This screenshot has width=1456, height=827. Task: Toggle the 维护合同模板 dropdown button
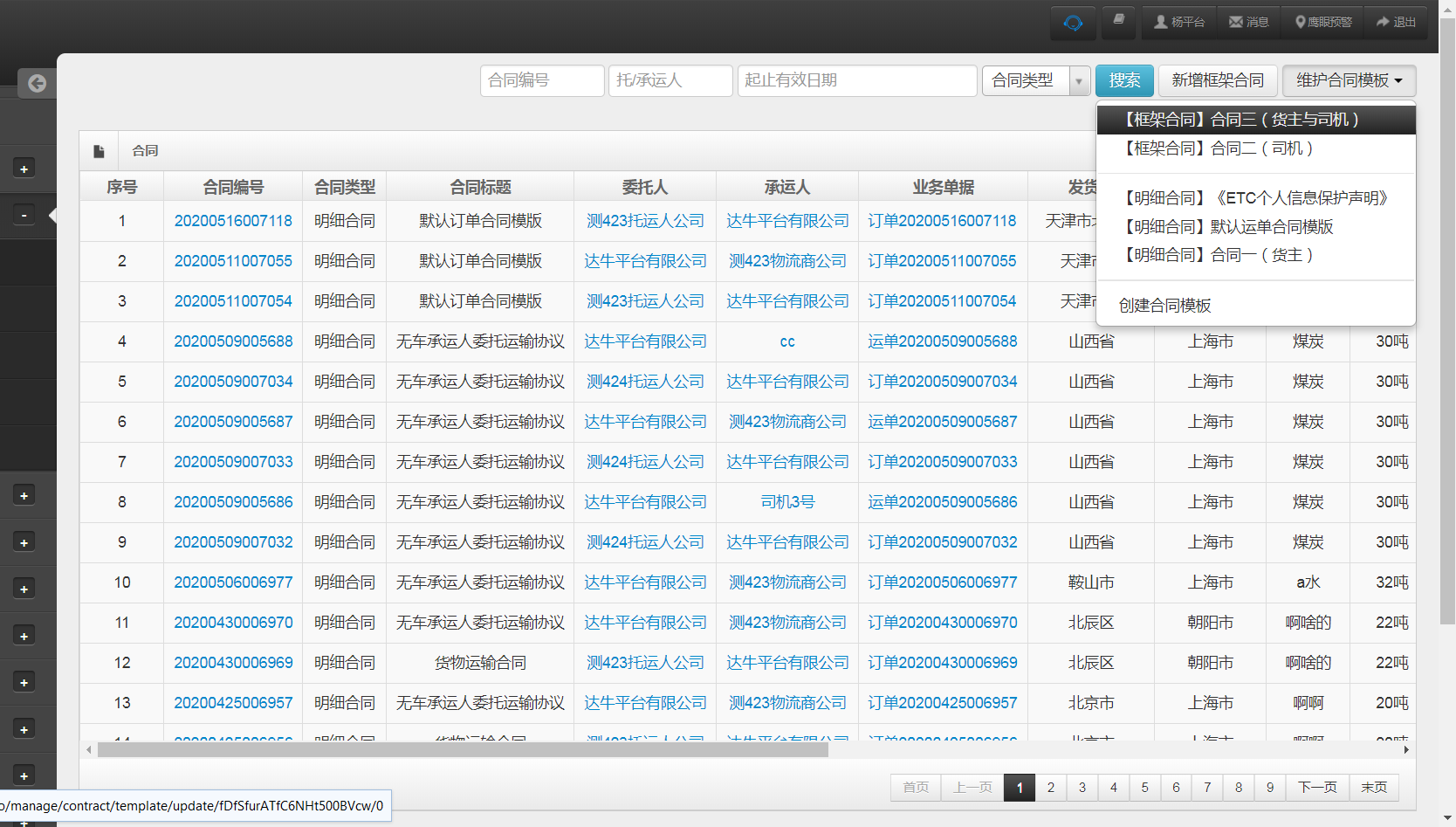[x=1349, y=81]
